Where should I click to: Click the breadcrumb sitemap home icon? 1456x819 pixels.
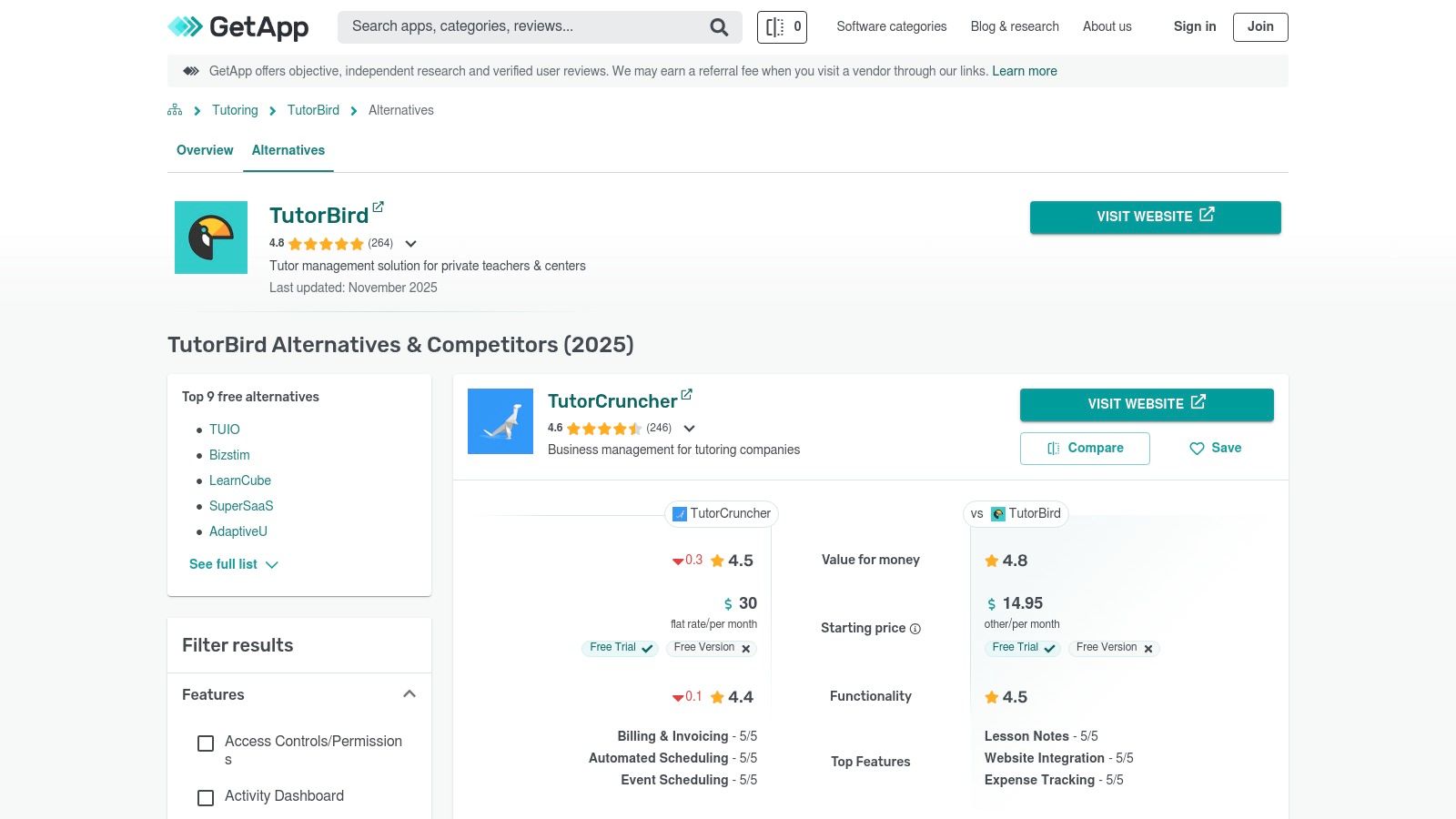[174, 109]
